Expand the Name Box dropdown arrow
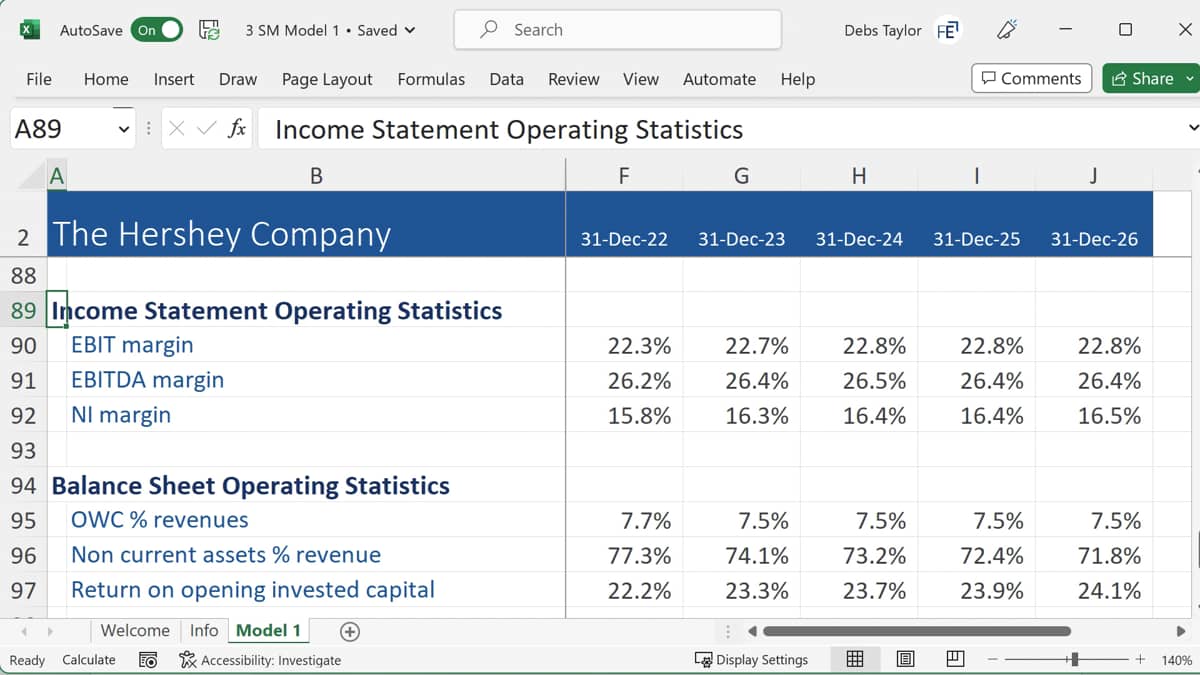Viewport: 1200px width, 675px height. (x=124, y=129)
